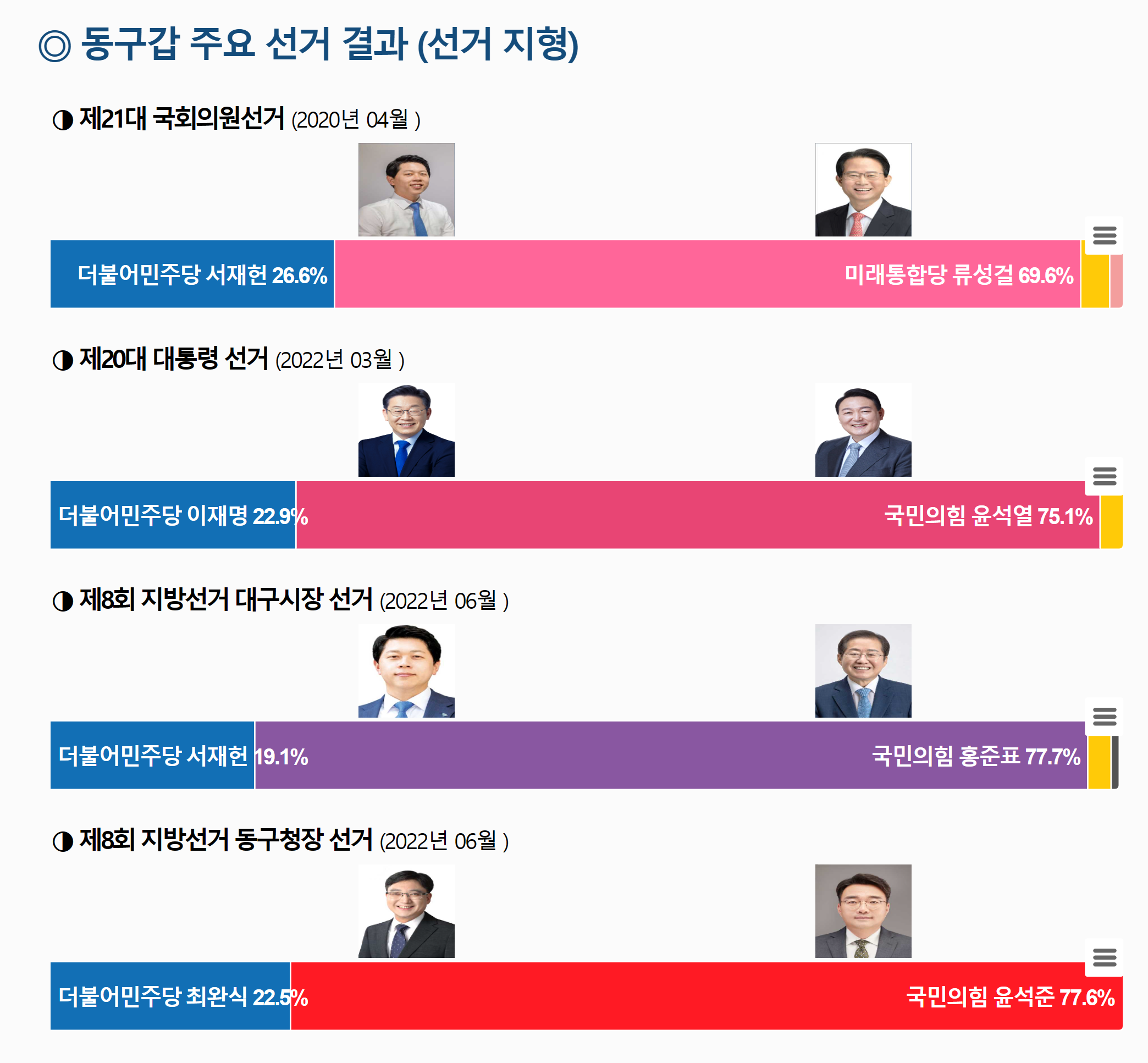Click the blue 서재헌 26.6% bar segment

[x=191, y=274]
